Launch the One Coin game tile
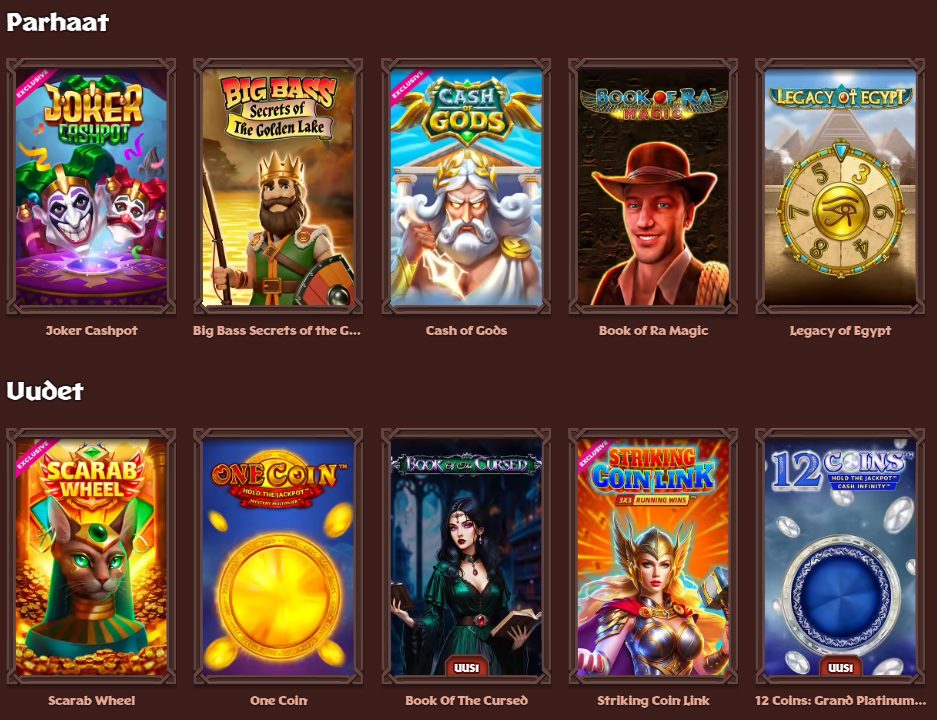Viewport: 937px width, 720px height. [278, 557]
